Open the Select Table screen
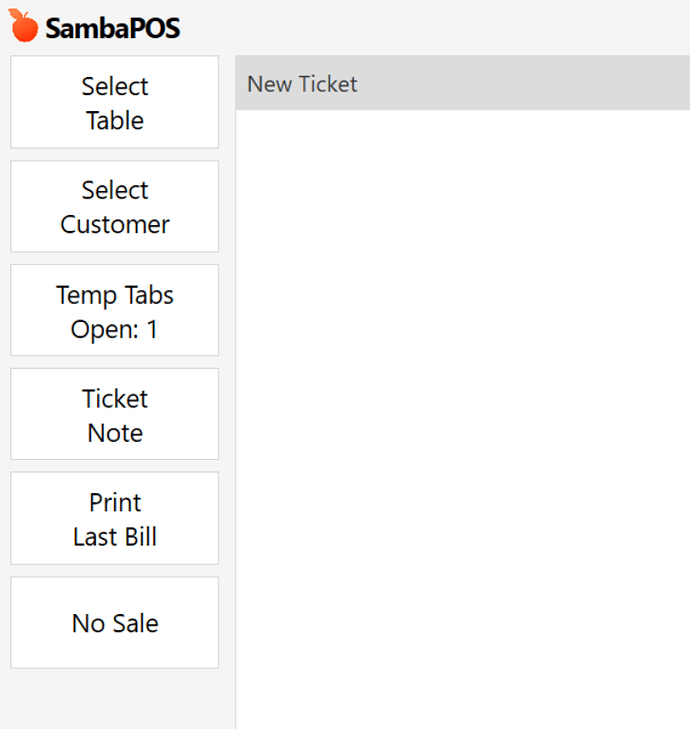Image resolution: width=690 pixels, height=729 pixels. click(114, 102)
